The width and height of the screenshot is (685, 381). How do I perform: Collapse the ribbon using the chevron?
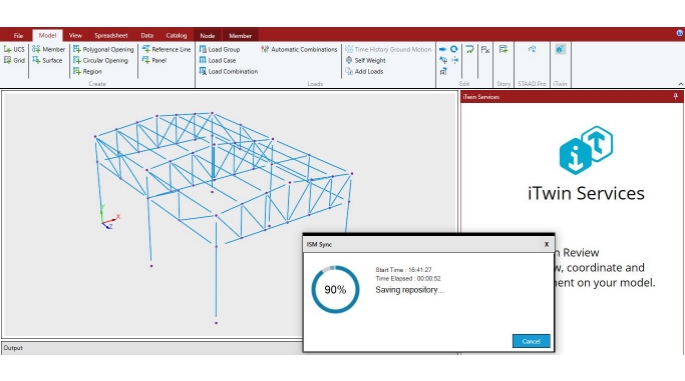point(681,84)
